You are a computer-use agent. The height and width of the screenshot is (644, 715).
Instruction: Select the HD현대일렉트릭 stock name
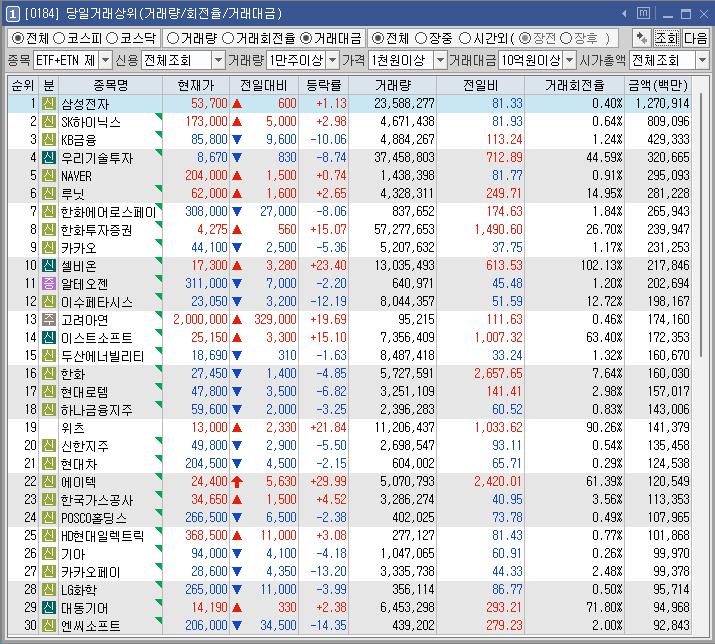pos(103,535)
